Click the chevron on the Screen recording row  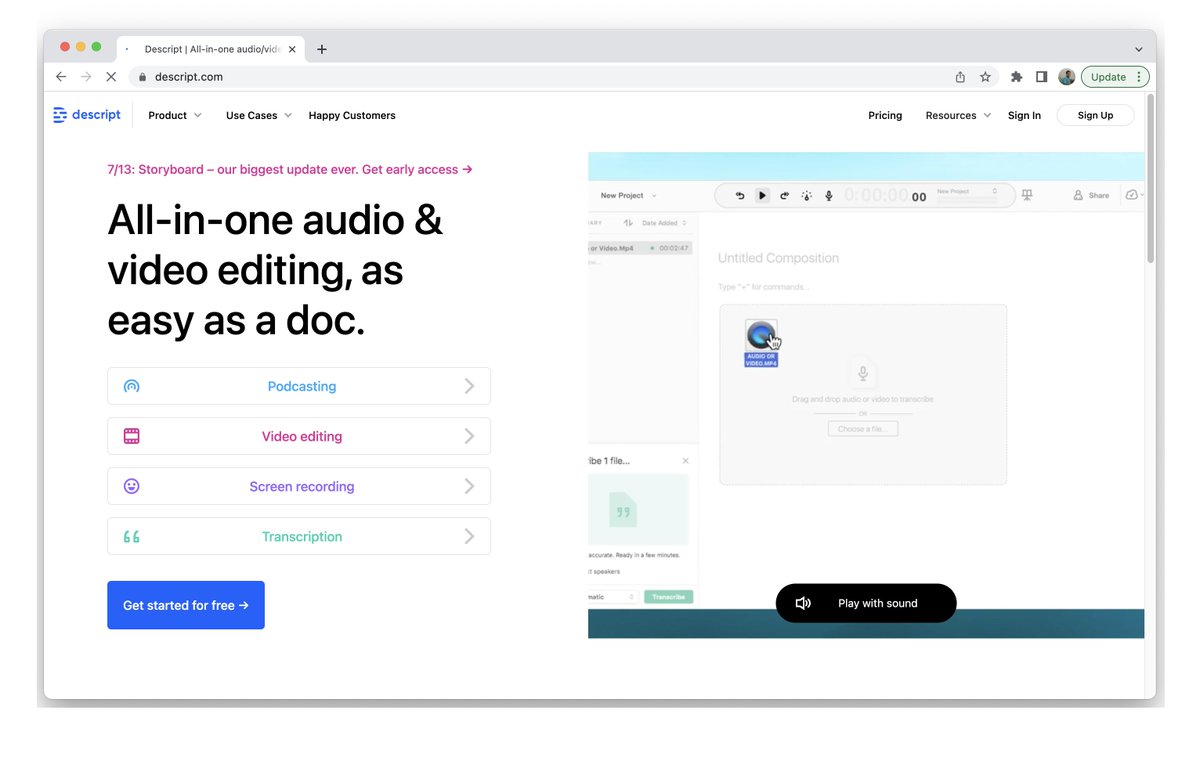469,486
